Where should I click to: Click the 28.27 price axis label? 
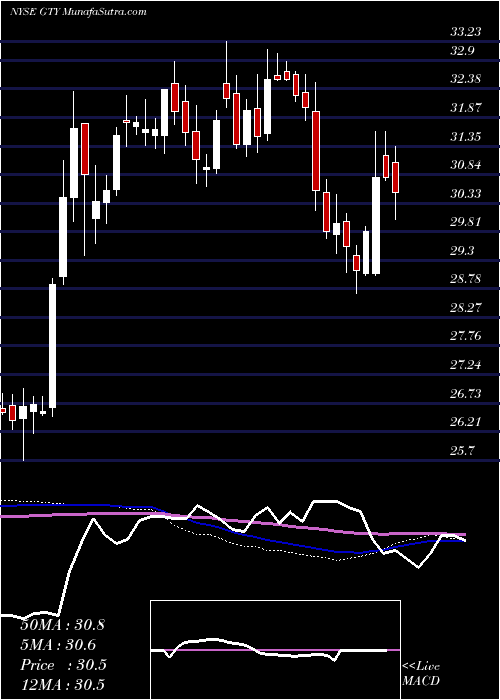(465, 308)
